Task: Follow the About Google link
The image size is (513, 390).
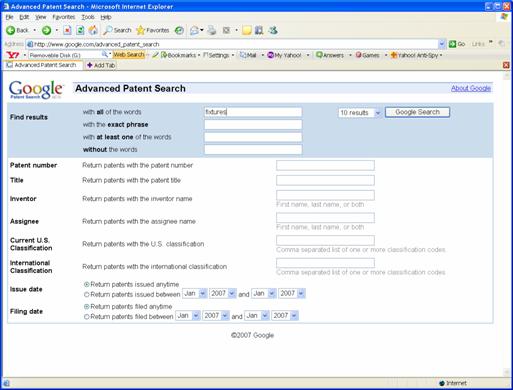Action: click(x=471, y=88)
